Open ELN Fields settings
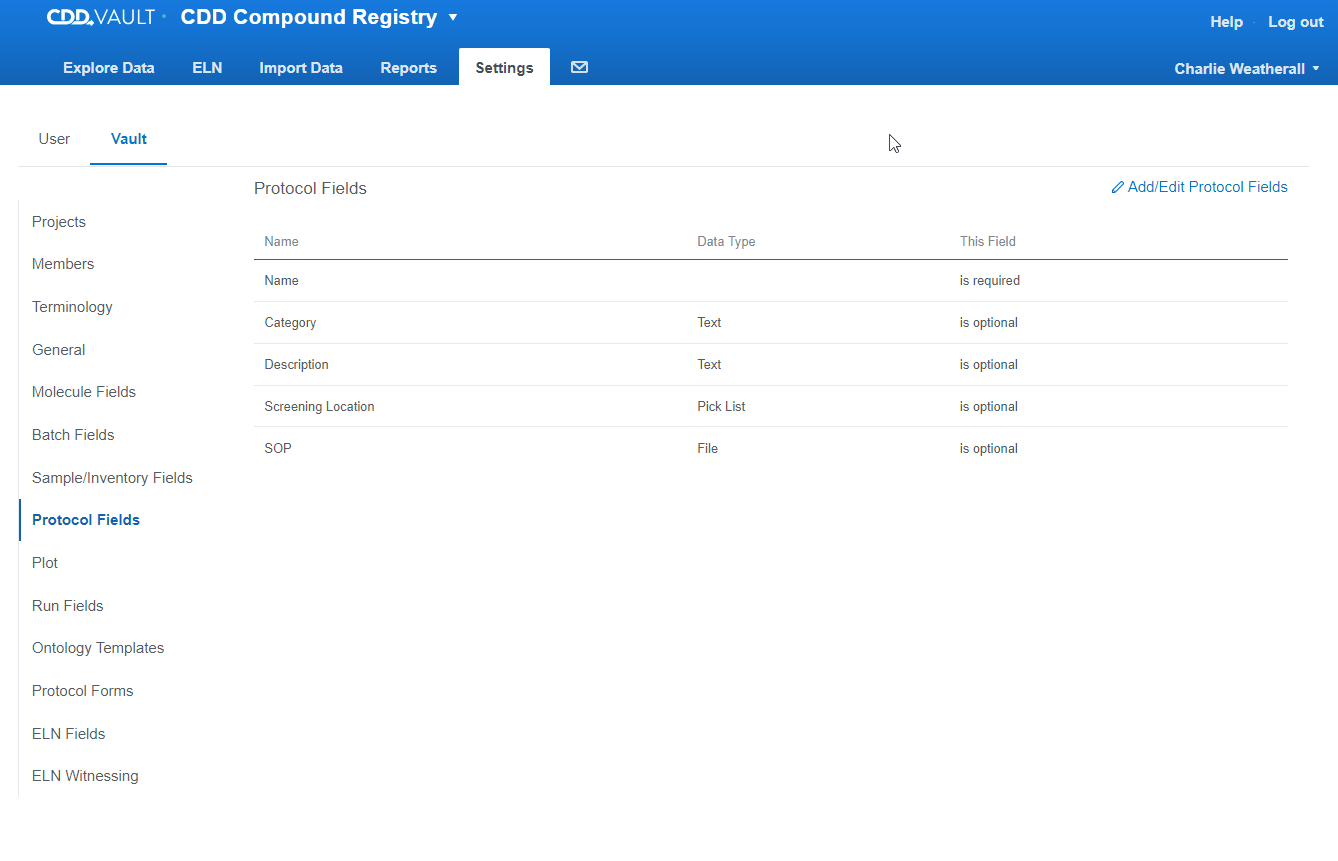This screenshot has height=861, width=1338. (x=69, y=734)
